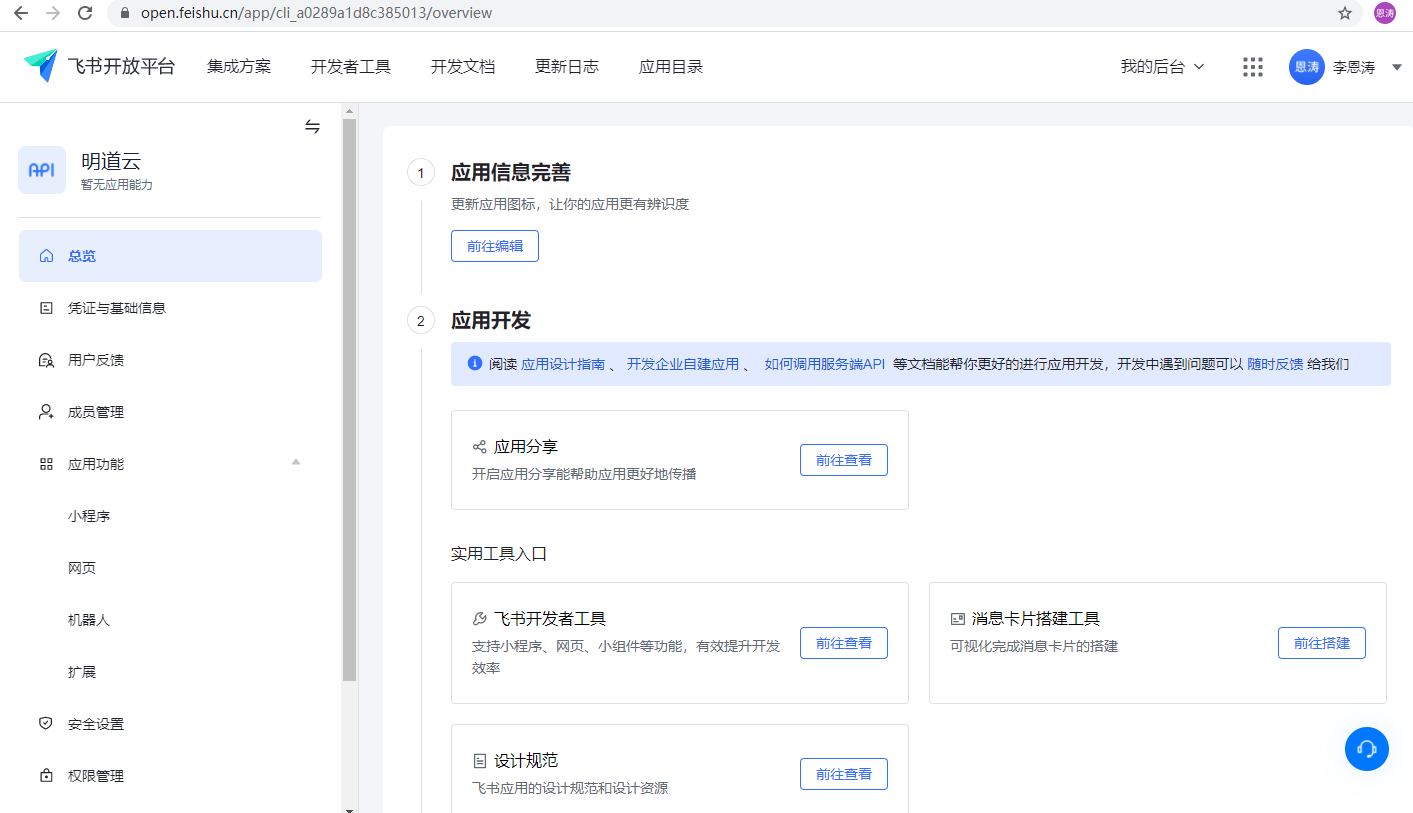The height and width of the screenshot is (813, 1413).
Task: Open 更新日志 in the top navigation
Action: point(567,67)
